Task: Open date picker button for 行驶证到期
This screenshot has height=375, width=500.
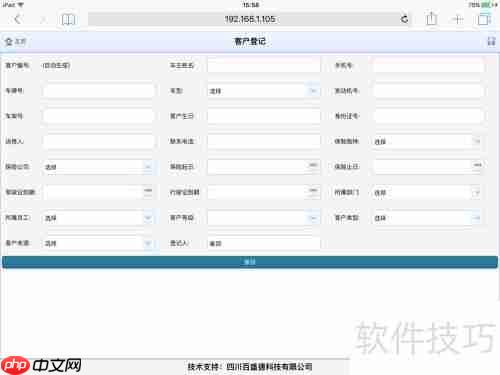Action: click(313, 191)
